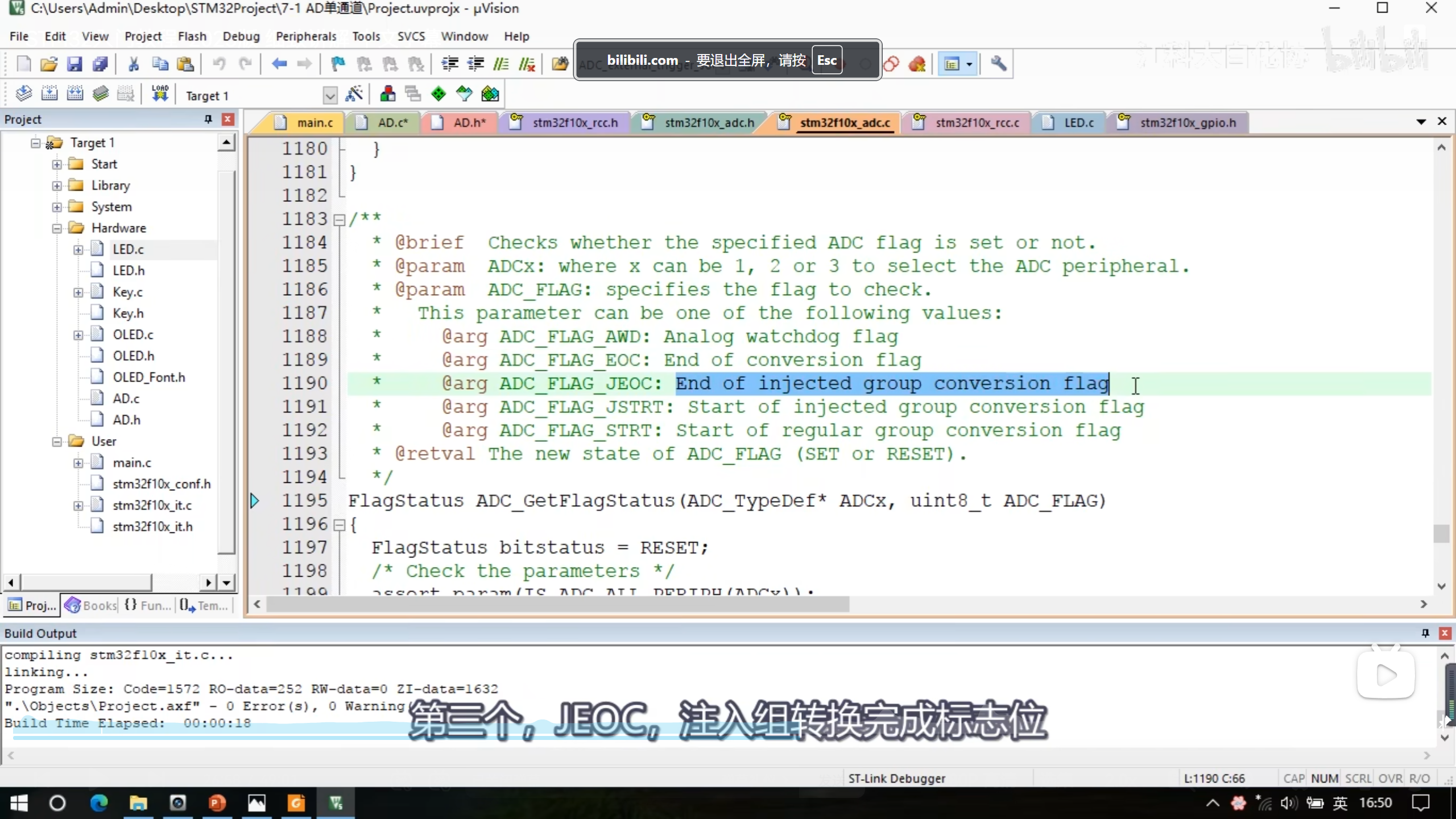Image resolution: width=1456 pixels, height=819 pixels.
Task: Click the New file icon
Action: coord(23,64)
